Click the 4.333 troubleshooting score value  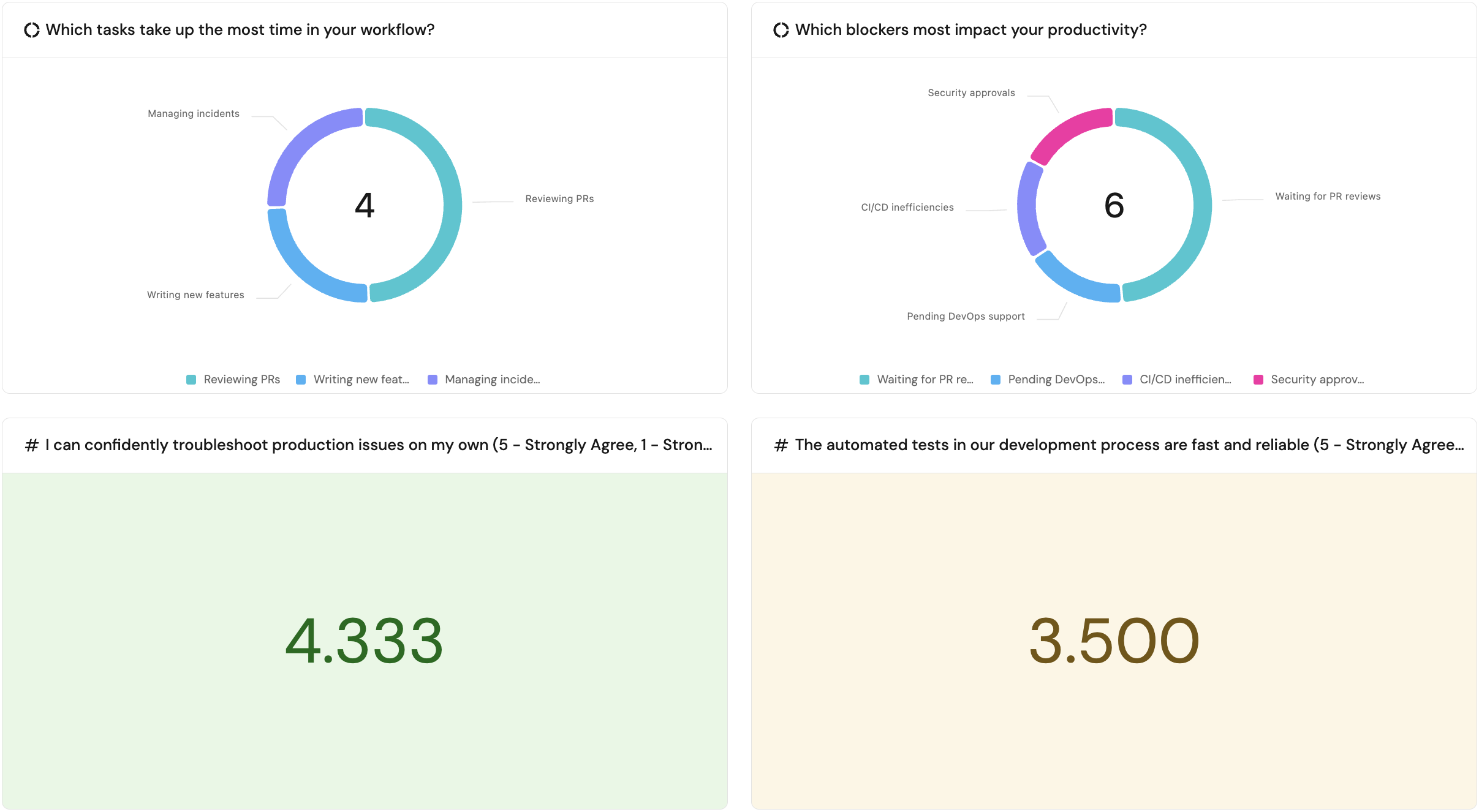365,641
